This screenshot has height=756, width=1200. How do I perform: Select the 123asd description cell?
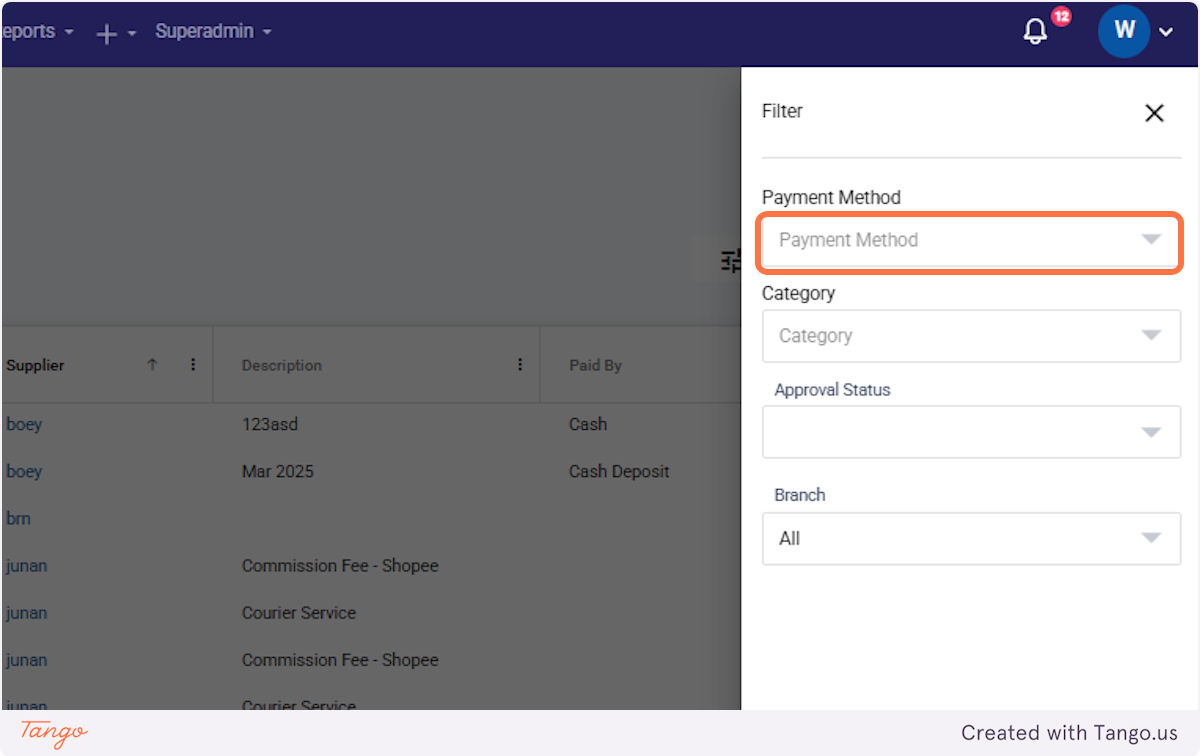pos(270,424)
